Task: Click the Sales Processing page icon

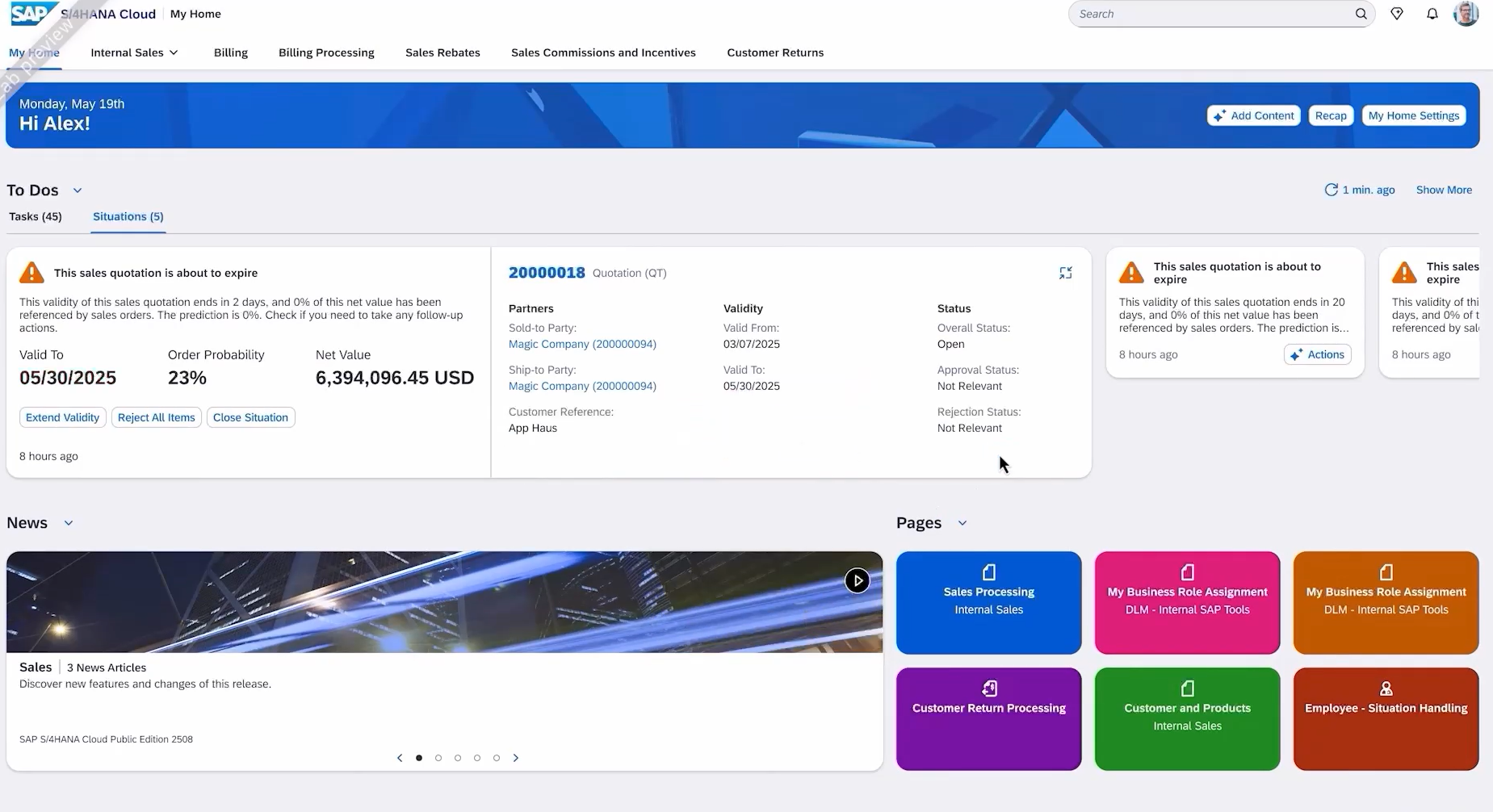Action: (989, 572)
